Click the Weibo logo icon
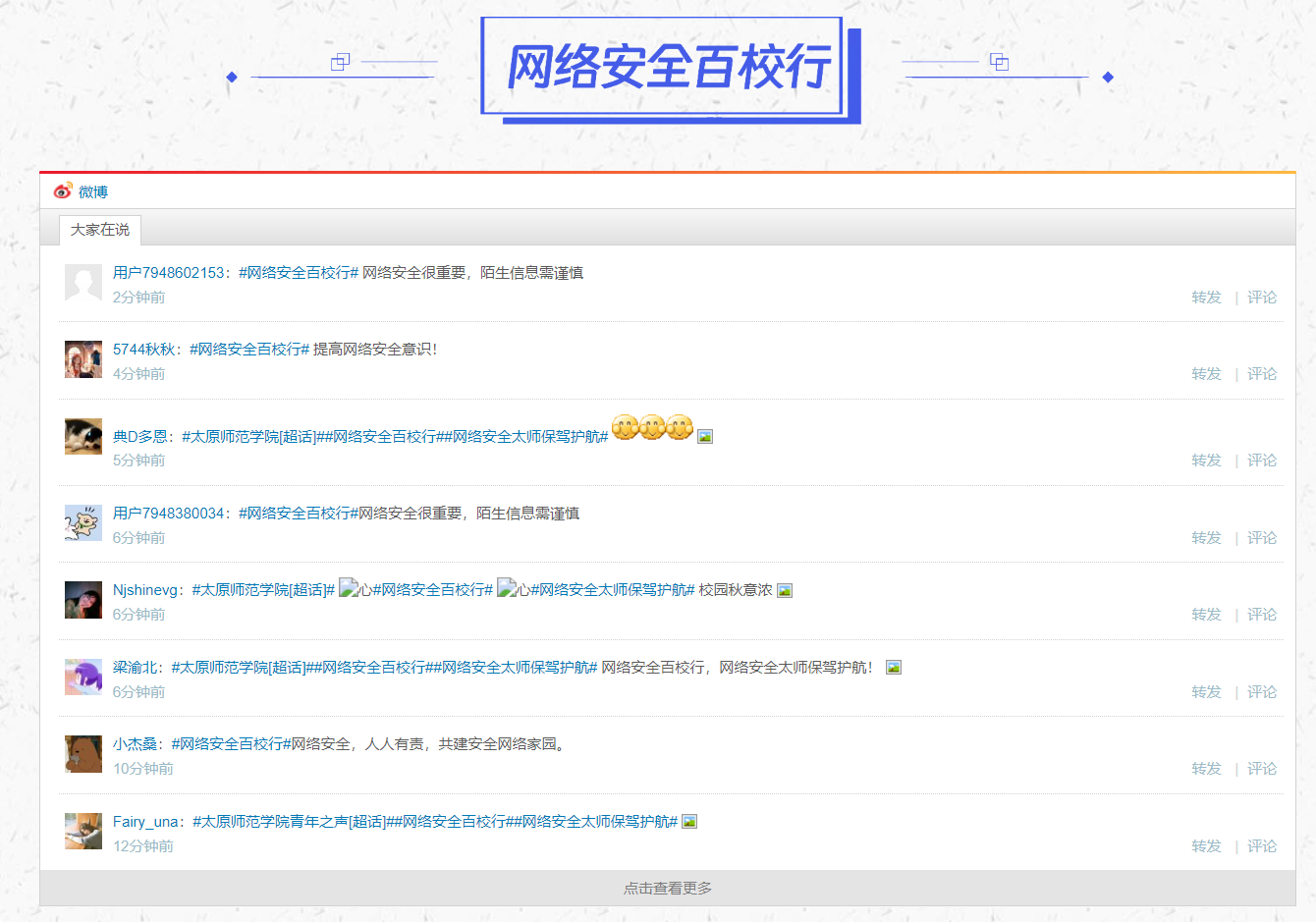 coord(64,190)
